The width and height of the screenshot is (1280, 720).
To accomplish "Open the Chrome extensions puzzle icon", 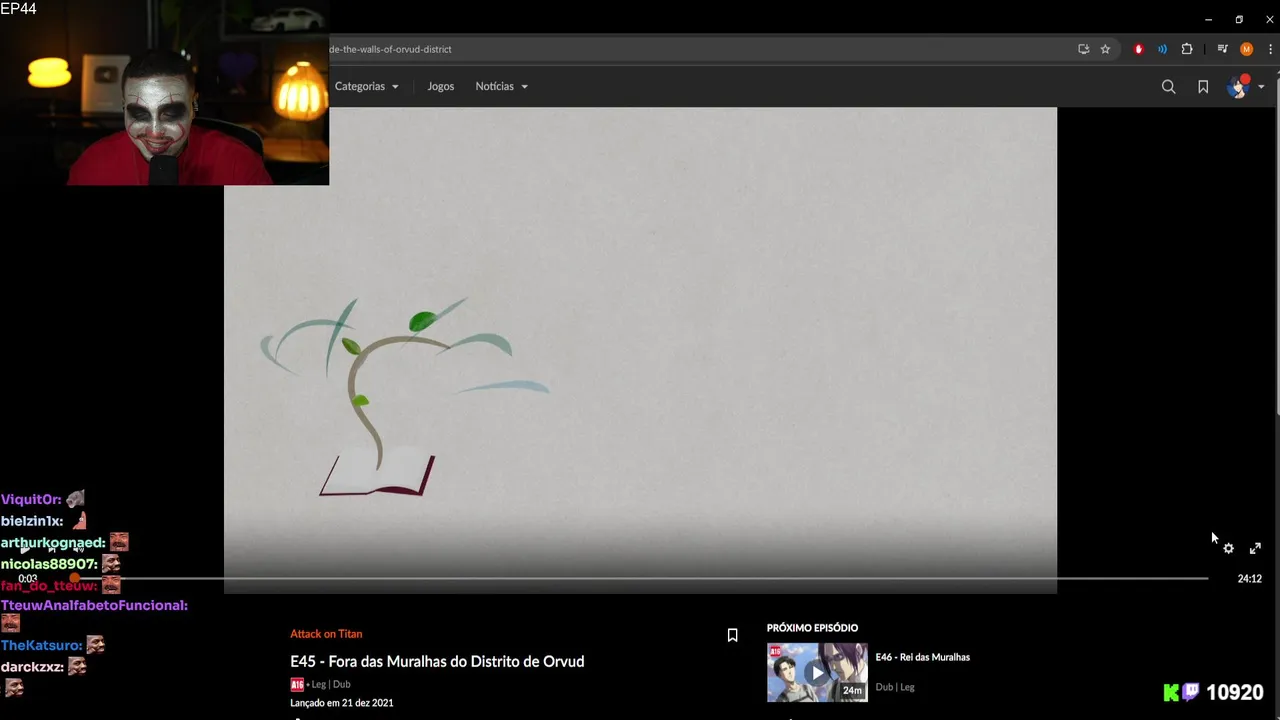I will [x=1187, y=49].
